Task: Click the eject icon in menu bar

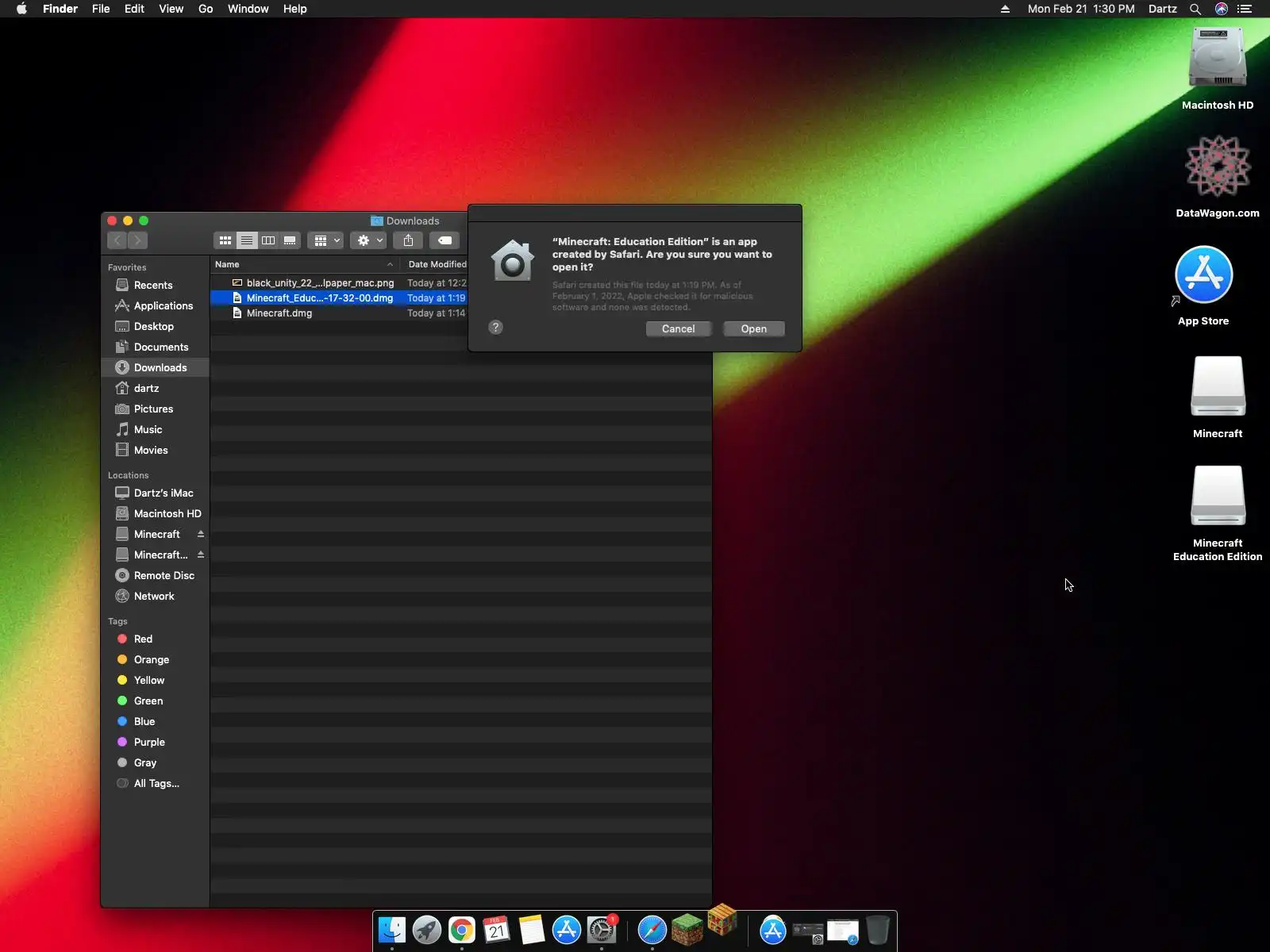Action: 1005,9
